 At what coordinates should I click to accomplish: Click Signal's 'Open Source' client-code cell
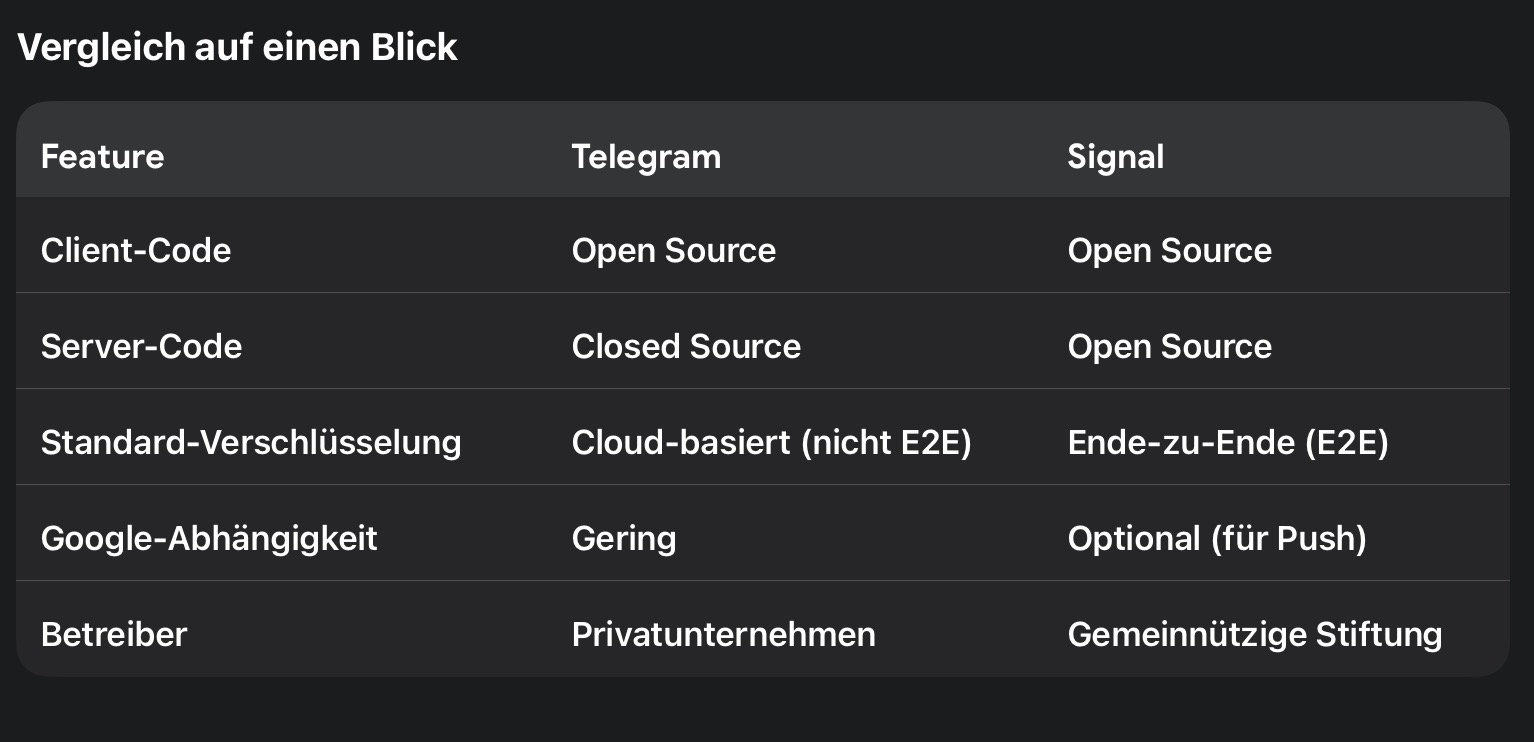pyautogui.click(x=1169, y=250)
